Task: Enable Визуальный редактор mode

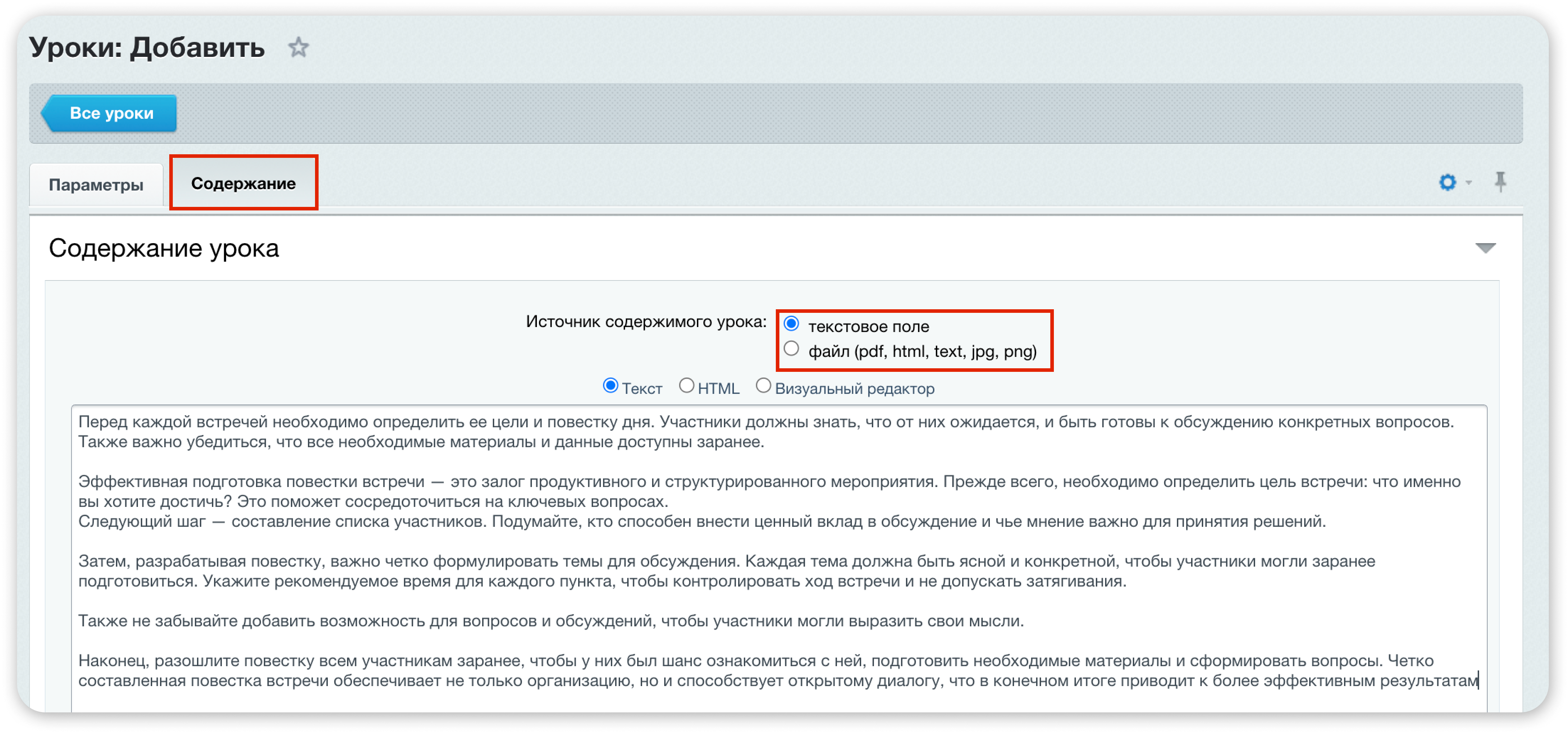Action: [763, 386]
